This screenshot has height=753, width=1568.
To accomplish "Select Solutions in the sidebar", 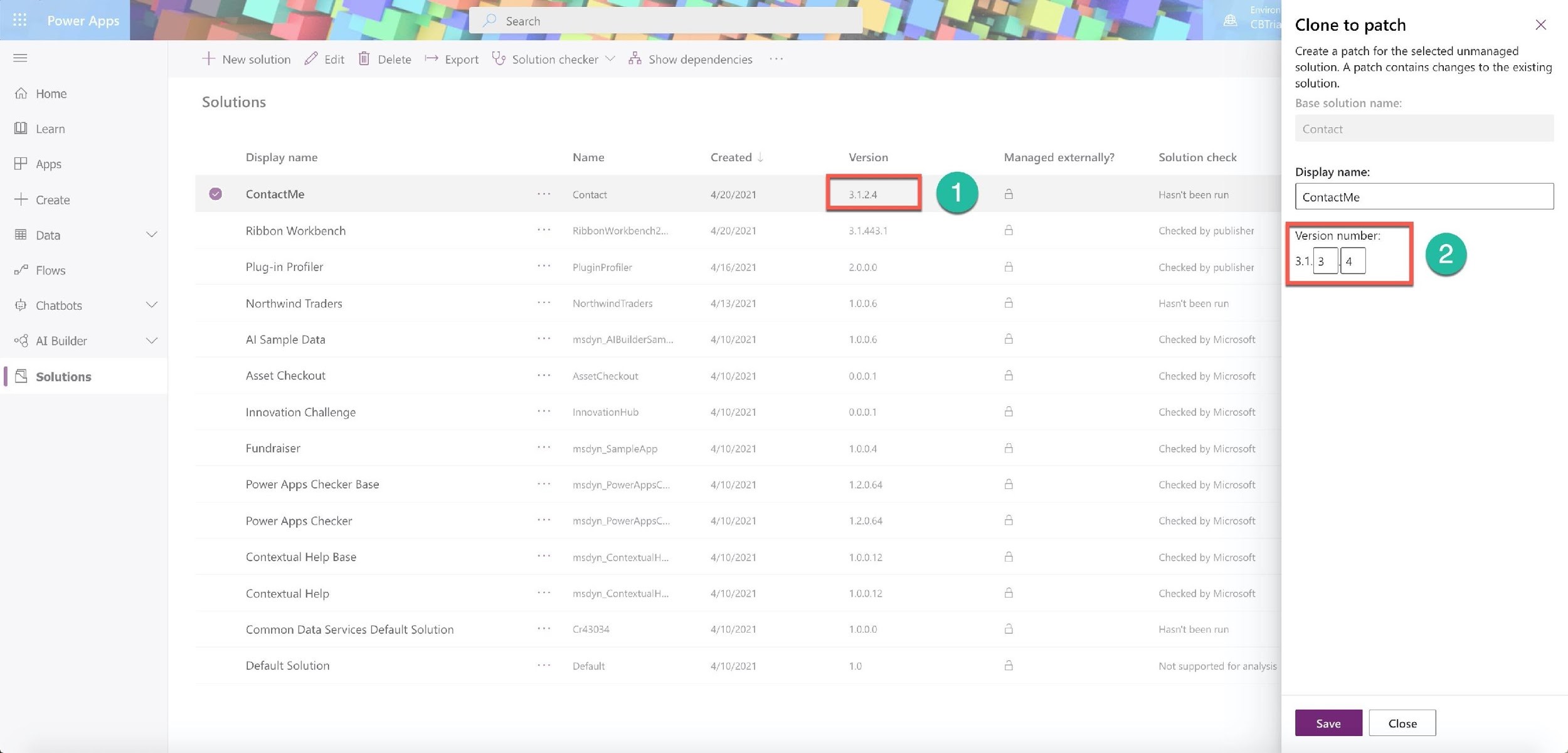I will (x=84, y=376).
